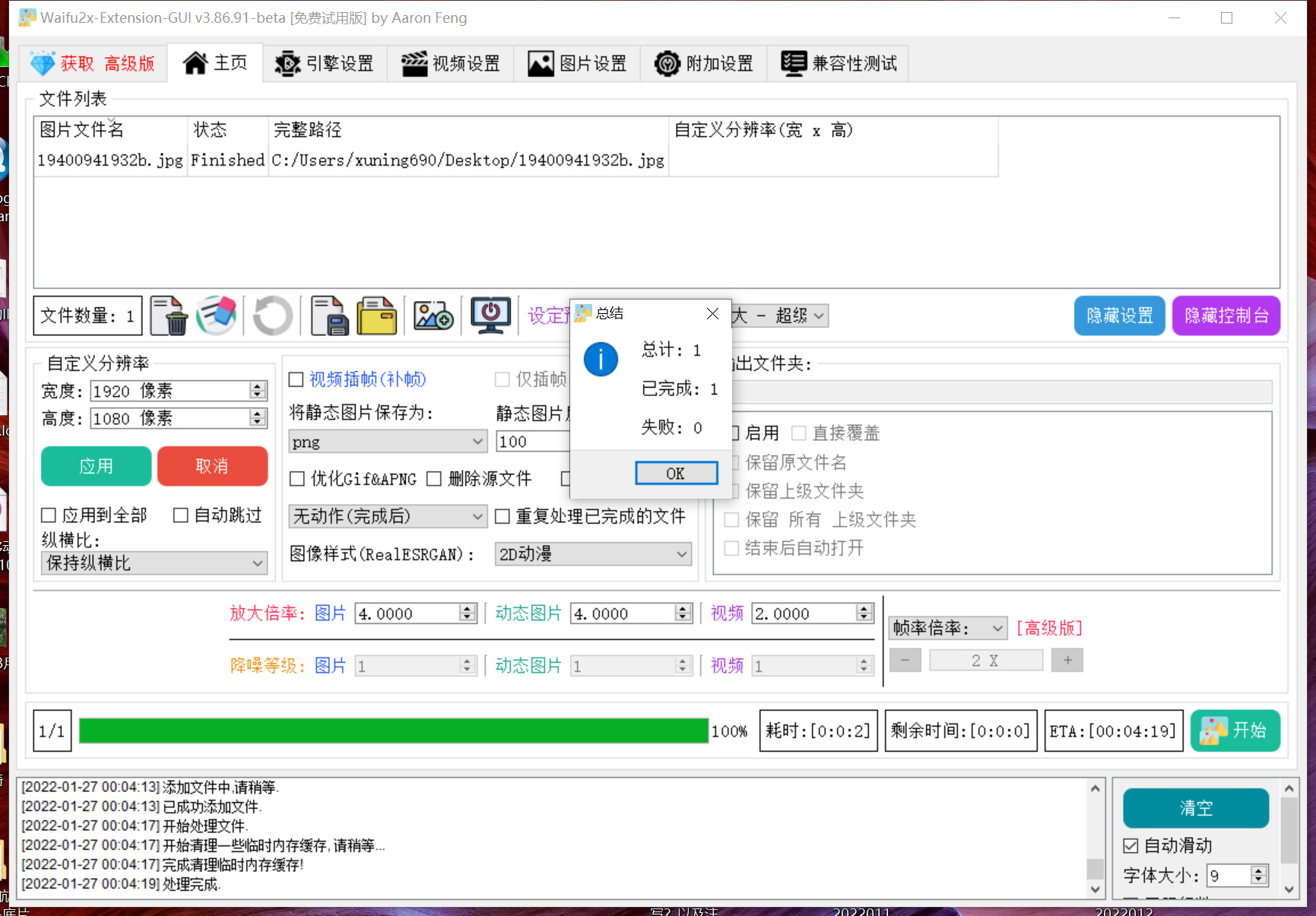Viewport: 1316px width, 916px height.
Task: Click the monitor power icon
Action: pyautogui.click(x=490, y=315)
